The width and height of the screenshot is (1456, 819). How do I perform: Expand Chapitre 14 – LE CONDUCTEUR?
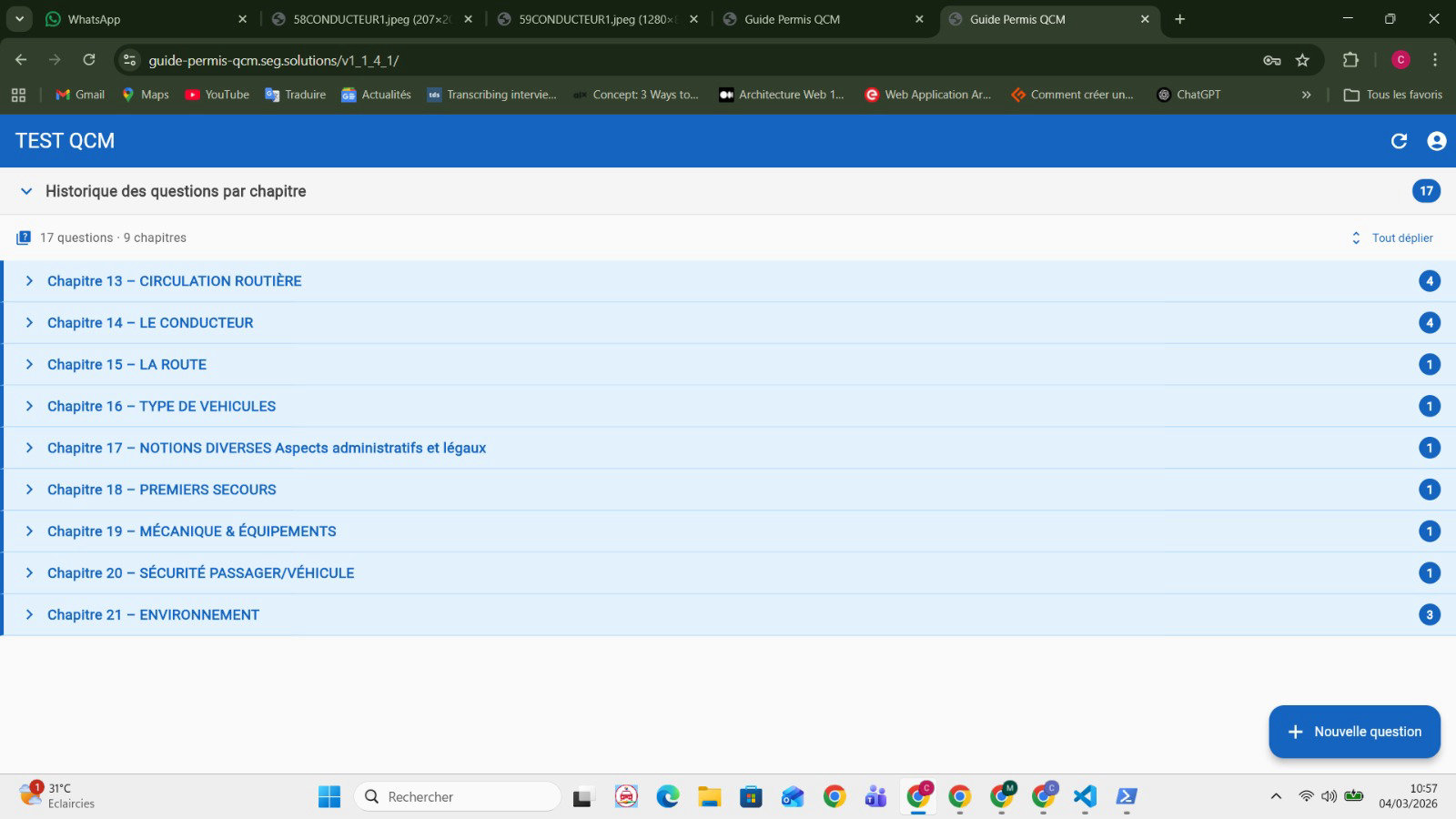pyautogui.click(x=730, y=323)
